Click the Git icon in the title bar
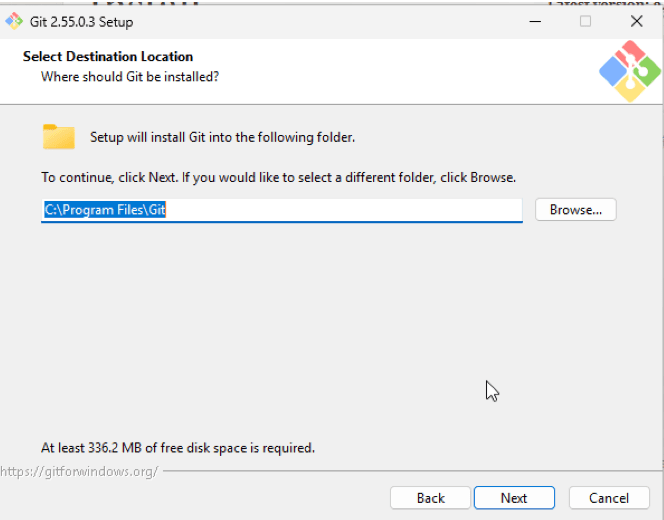 pos(14,21)
